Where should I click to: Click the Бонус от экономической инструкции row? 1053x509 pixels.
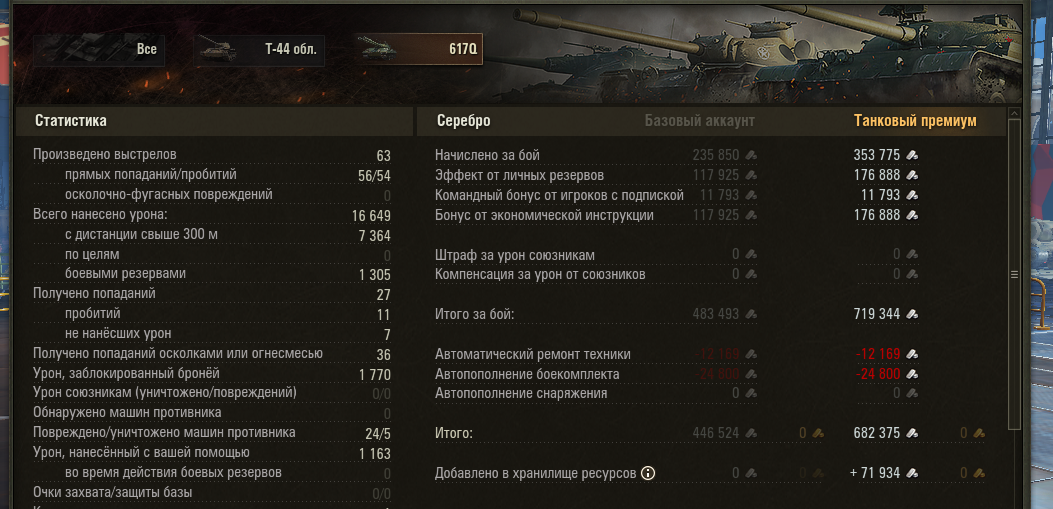tap(677, 216)
